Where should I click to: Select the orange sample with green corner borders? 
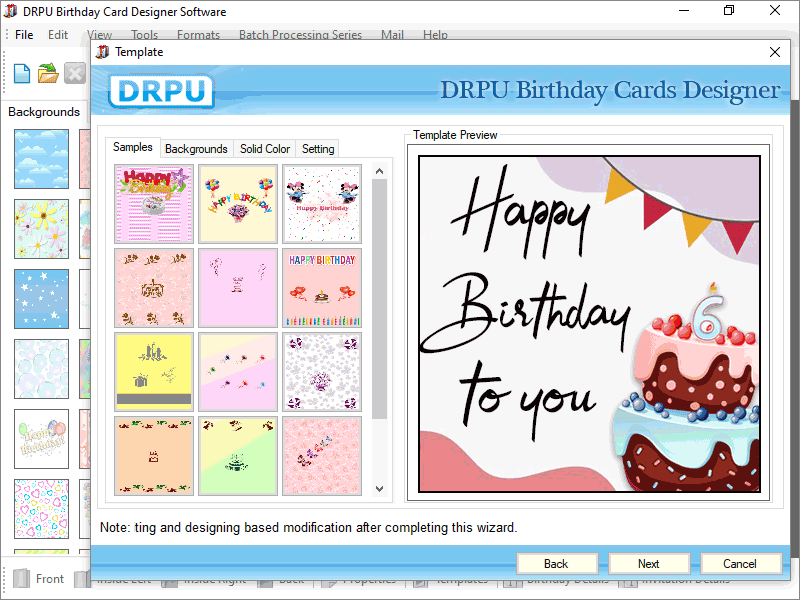point(154,456)
